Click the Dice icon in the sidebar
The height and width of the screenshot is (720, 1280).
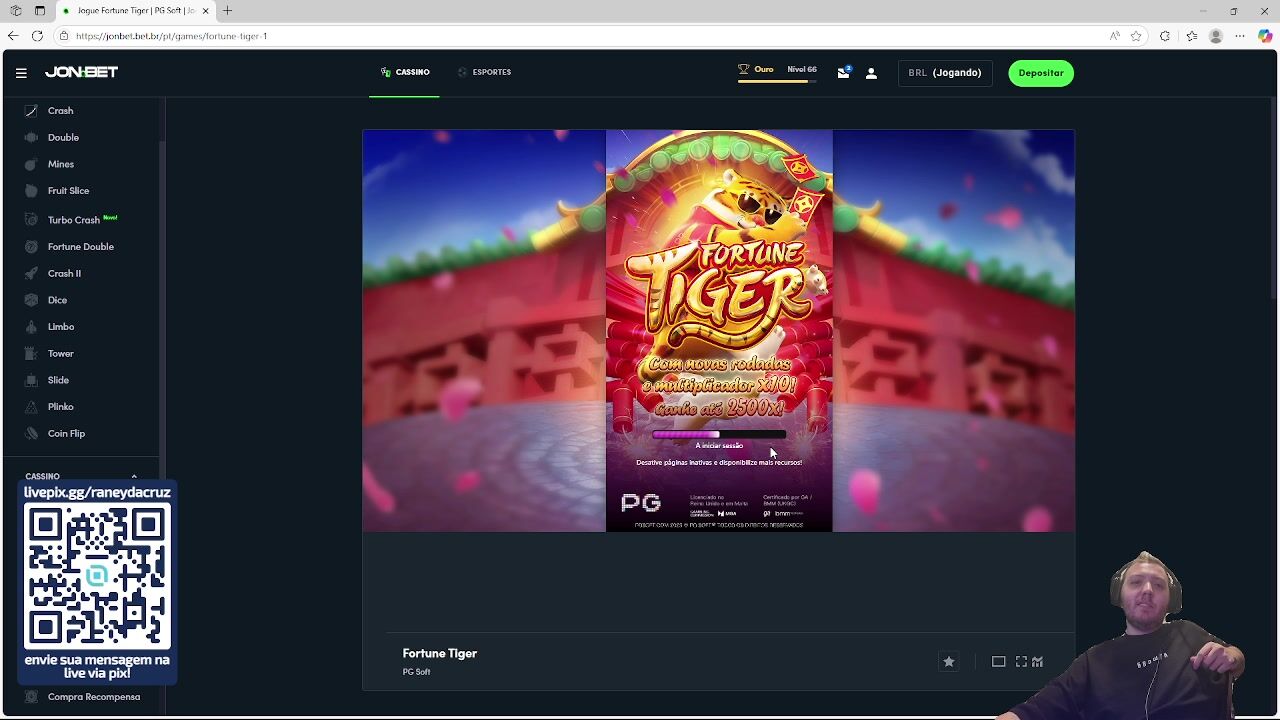pyautogui.click(x=31, y=300)
